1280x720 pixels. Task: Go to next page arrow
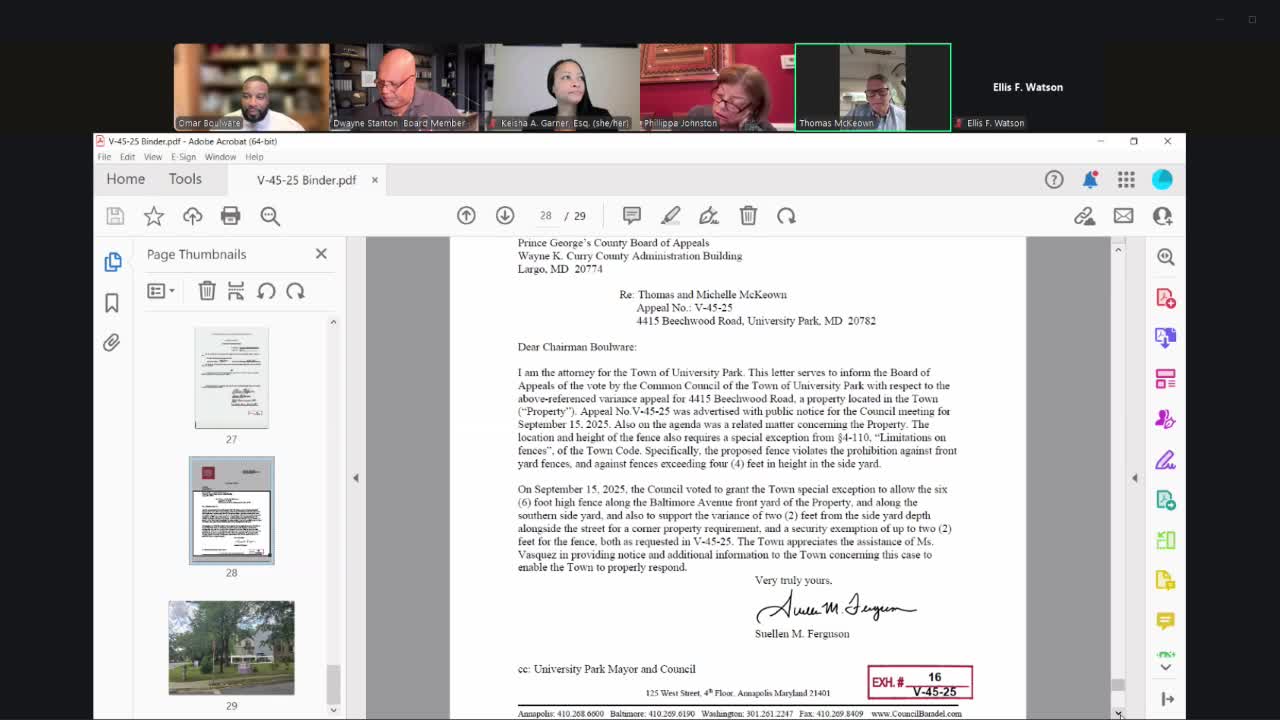(x=505, y=216)
